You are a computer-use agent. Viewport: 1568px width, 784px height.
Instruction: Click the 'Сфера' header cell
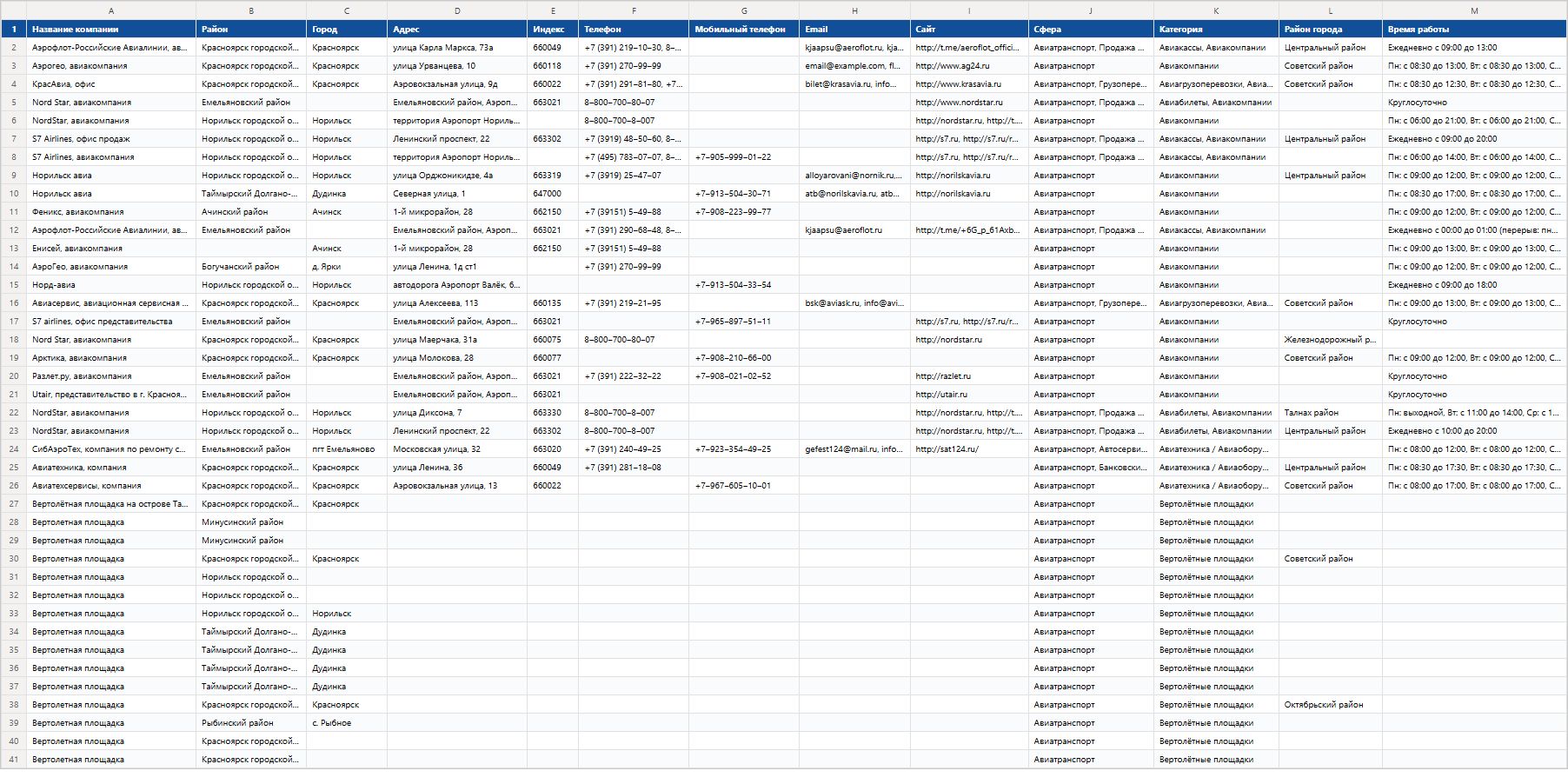(x=1091, y=30)
